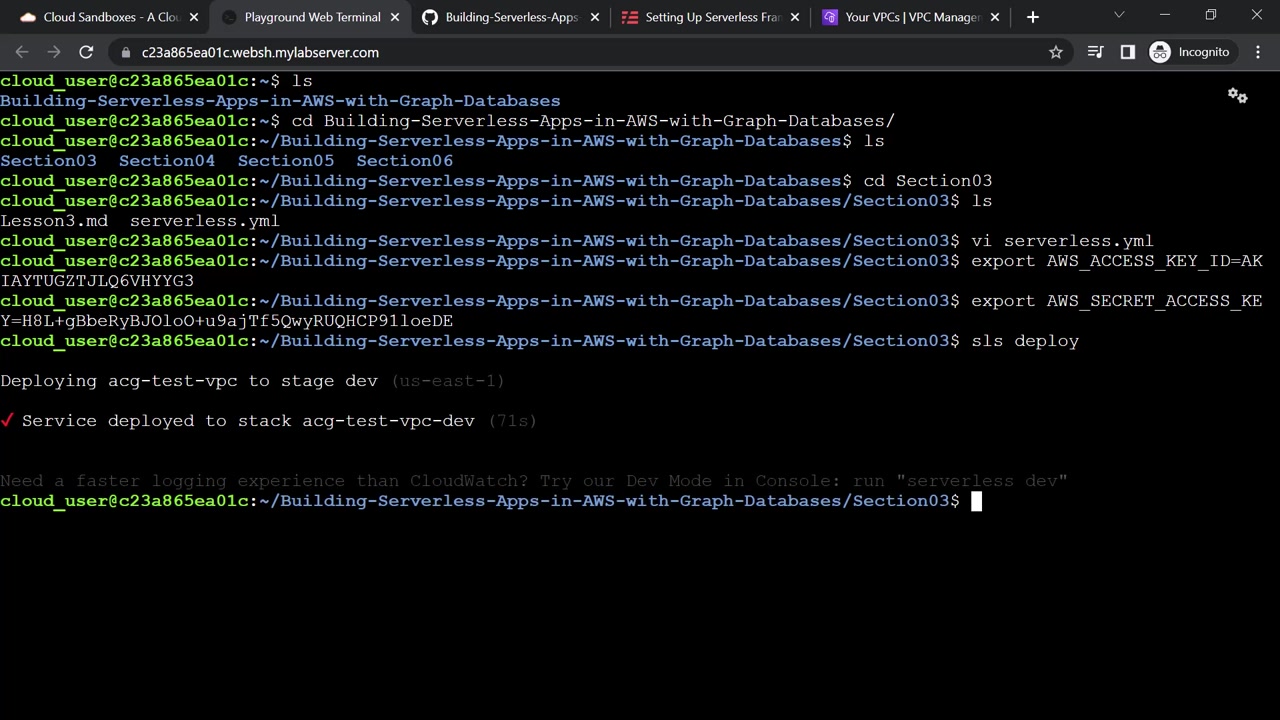The image size is (1280, 720).
Task: Click the '(us-east-1)' region text
Action: click(x=448, y=381)
